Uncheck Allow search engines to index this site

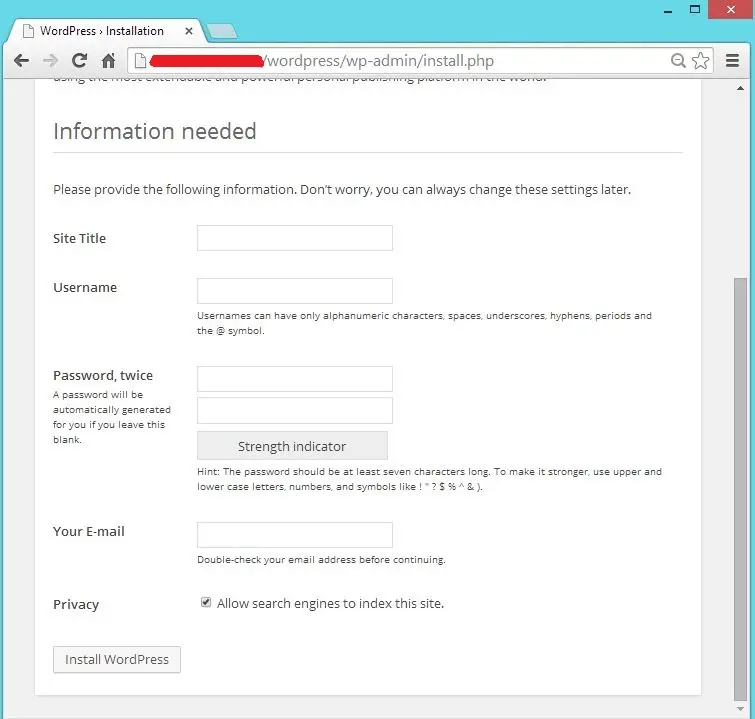206,602
